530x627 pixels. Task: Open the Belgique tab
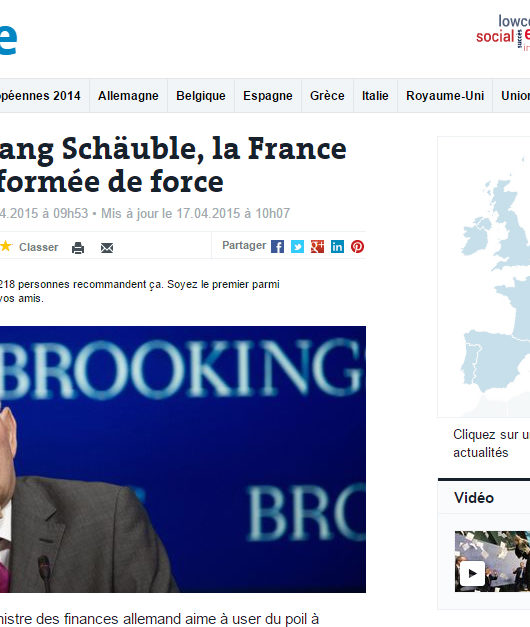[201, 96]
